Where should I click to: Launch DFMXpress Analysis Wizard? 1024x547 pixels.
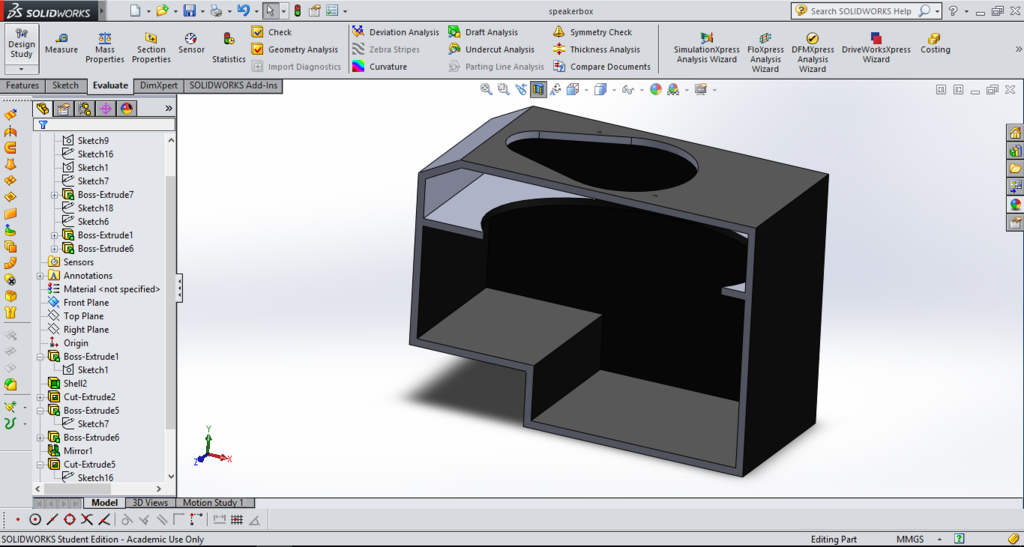coord(812,52)
